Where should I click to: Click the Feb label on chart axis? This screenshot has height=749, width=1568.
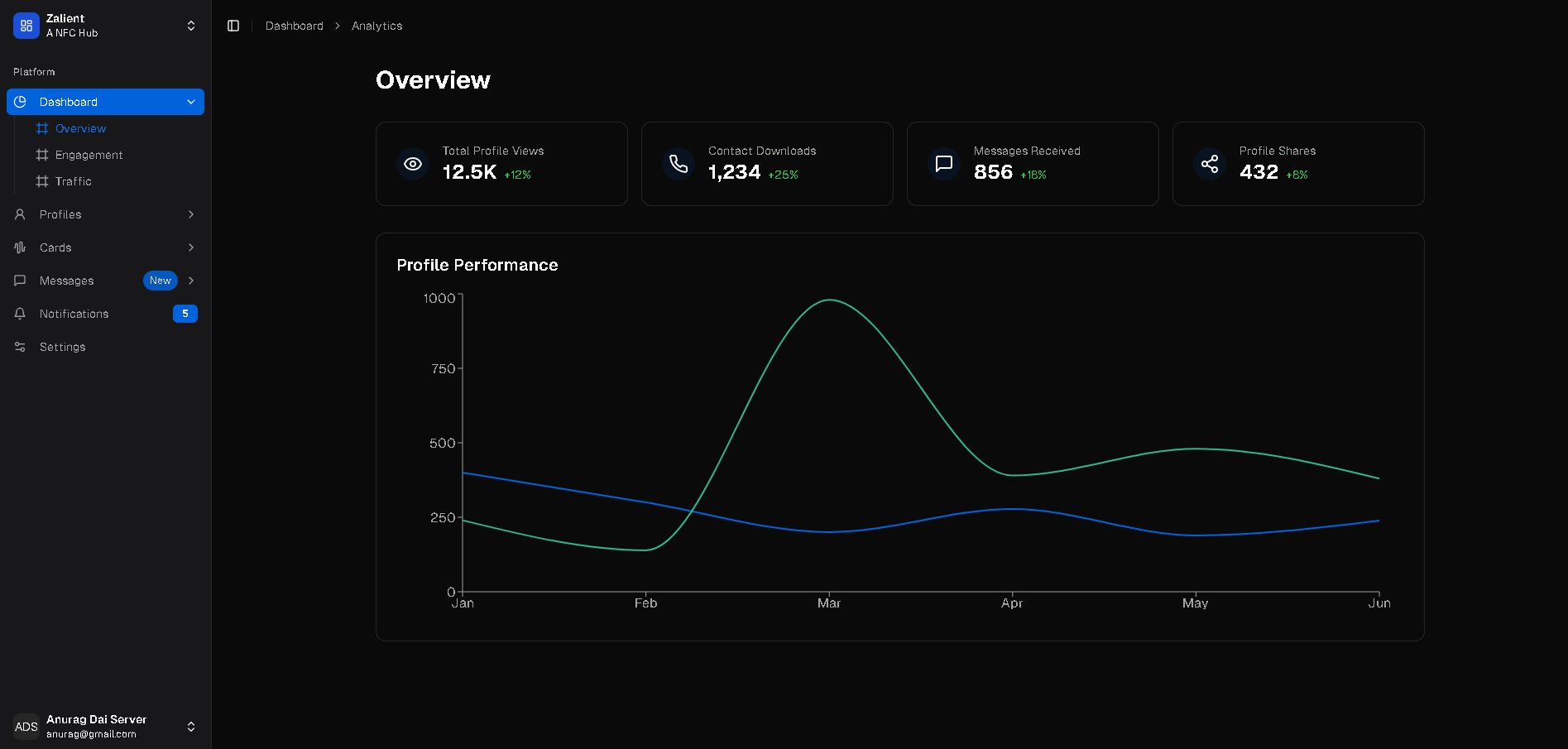click(645, 603)
